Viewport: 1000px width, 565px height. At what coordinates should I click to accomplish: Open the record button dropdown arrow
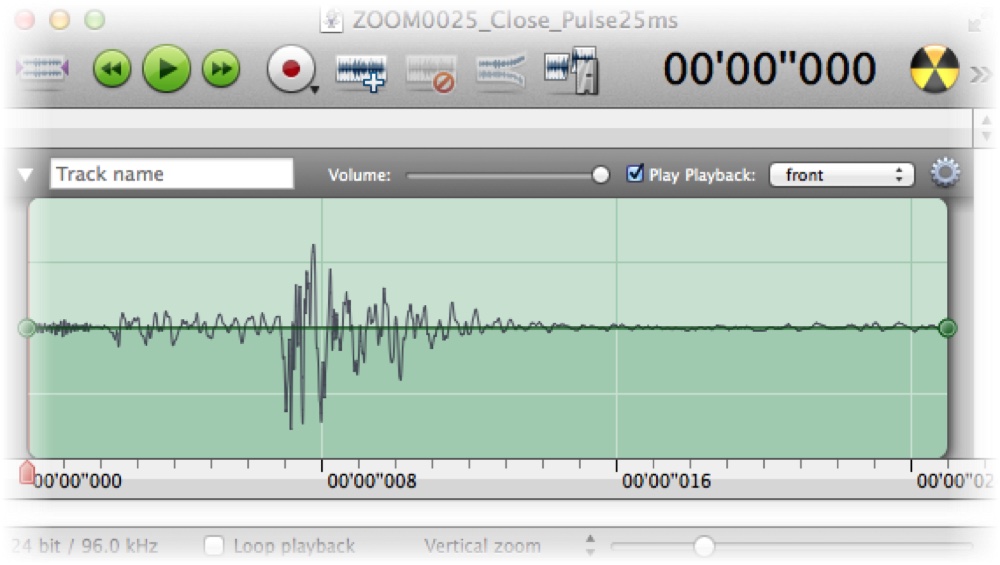(x=315, y=90)
